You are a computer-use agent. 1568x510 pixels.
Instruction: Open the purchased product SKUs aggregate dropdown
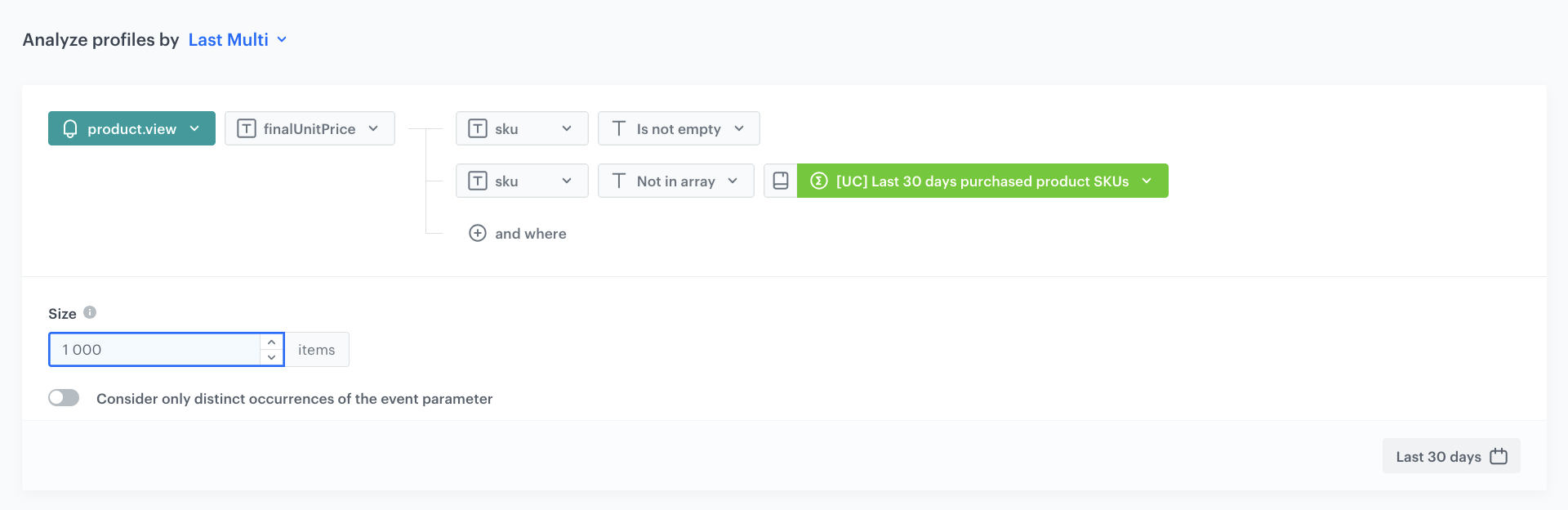pos(982,181)
